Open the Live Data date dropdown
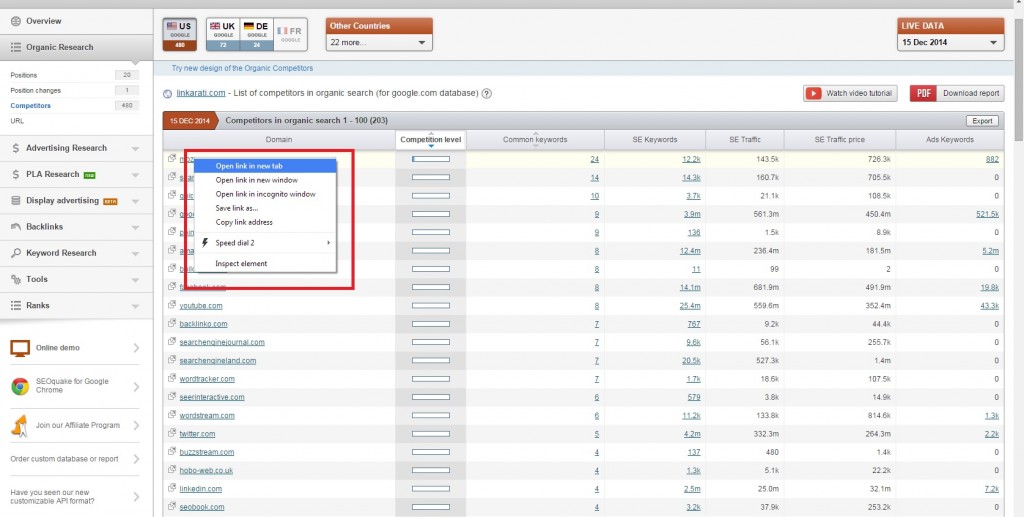The image size is (1024, 517). 951,42
